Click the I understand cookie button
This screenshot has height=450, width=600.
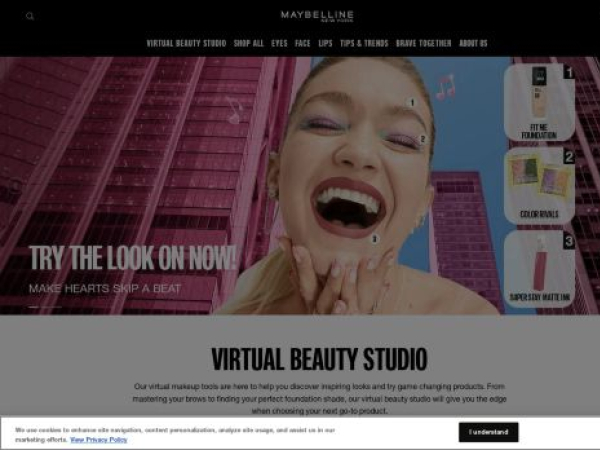pyautogui.click(x=489, y=432)
